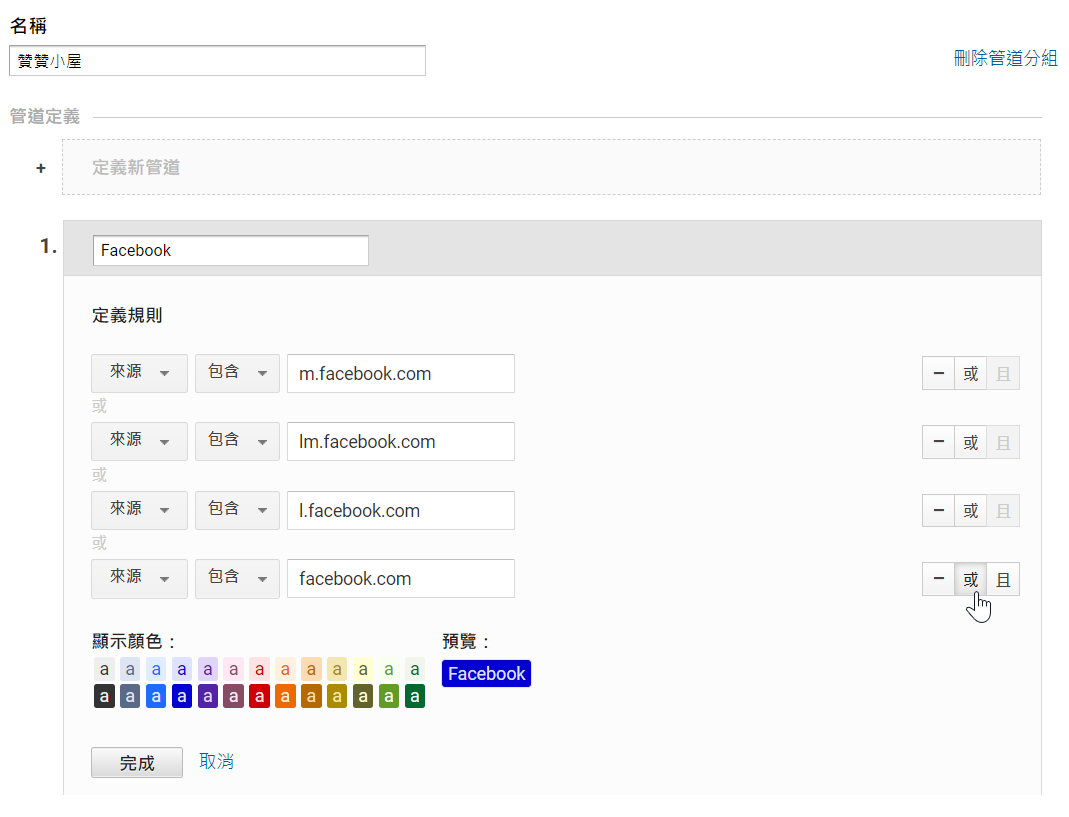Pick the solid bright orange swatch

click(286, 696)
